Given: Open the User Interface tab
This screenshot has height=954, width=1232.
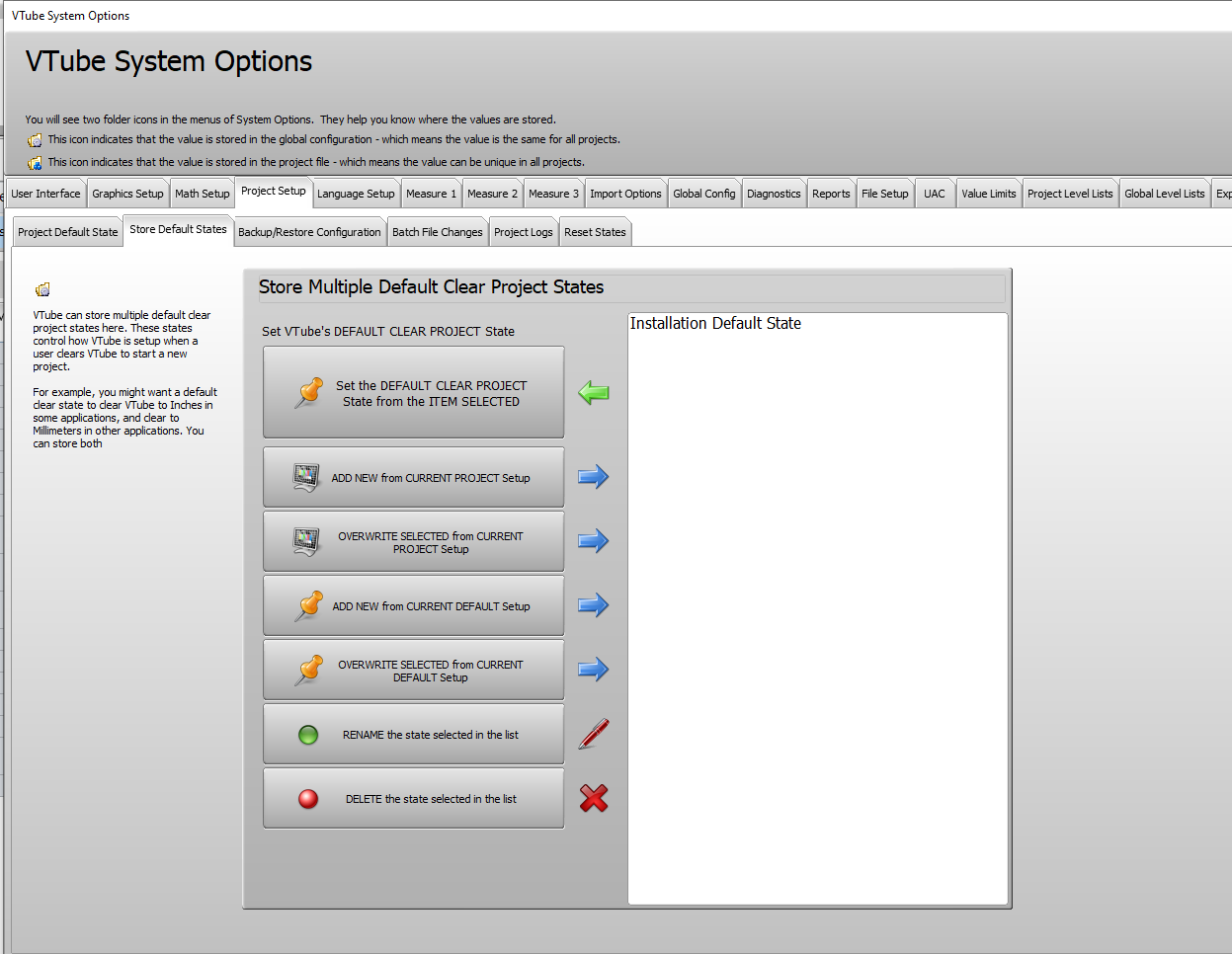Looking at the screenshot, I should tap(45, 194).
